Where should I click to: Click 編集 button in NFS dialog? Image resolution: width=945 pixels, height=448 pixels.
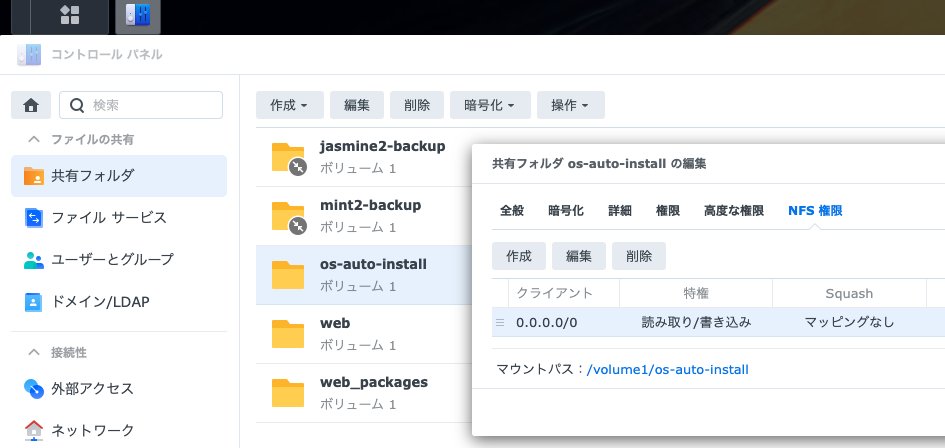point(579,256)
